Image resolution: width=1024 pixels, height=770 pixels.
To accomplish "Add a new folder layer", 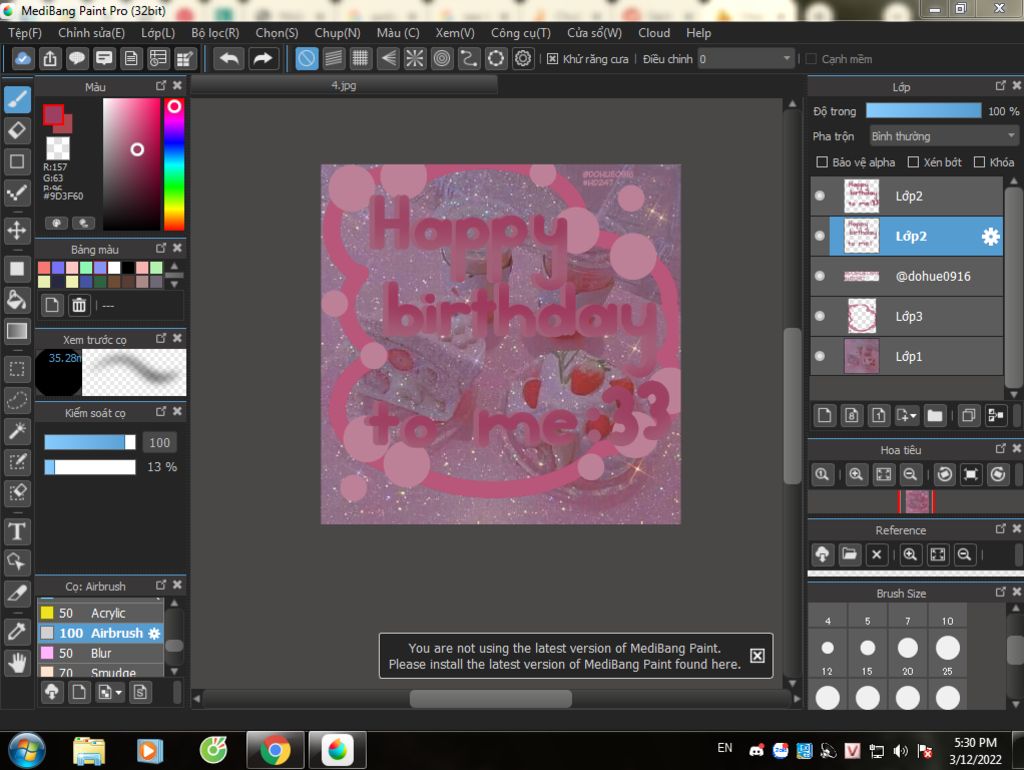I will pos(935,415).
